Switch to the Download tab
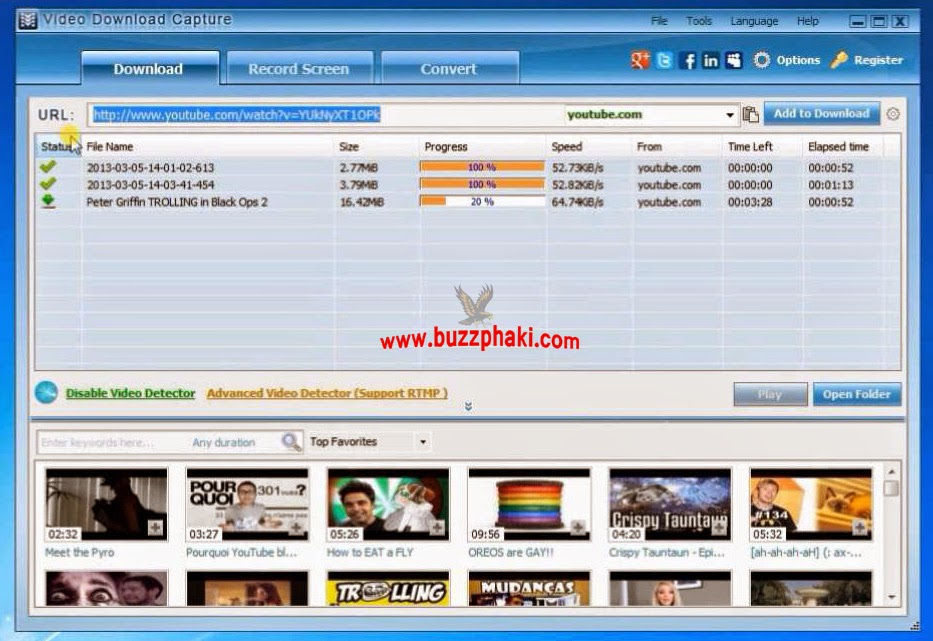Image resolution: width=933 pixels, height=641 pixels. tap(149, 68)
